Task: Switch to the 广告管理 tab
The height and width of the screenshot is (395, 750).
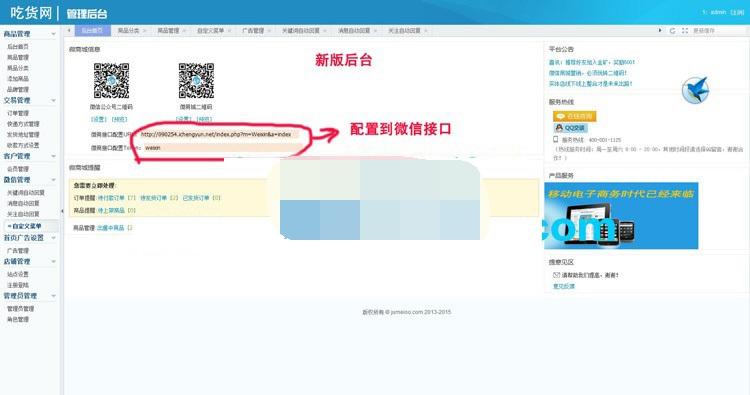Action: (253, 31)
